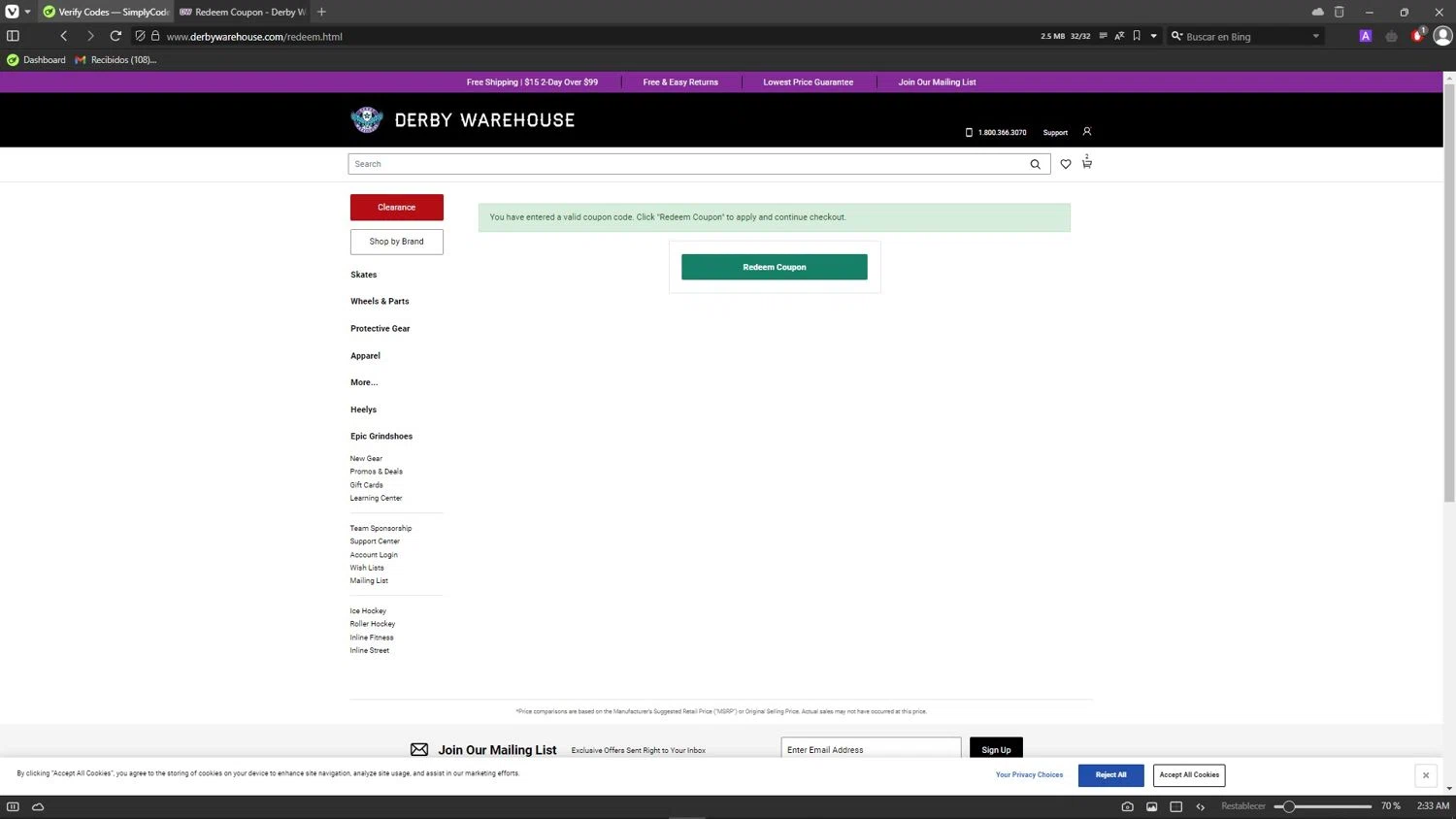Open Inline Street link

coord(370,650)
